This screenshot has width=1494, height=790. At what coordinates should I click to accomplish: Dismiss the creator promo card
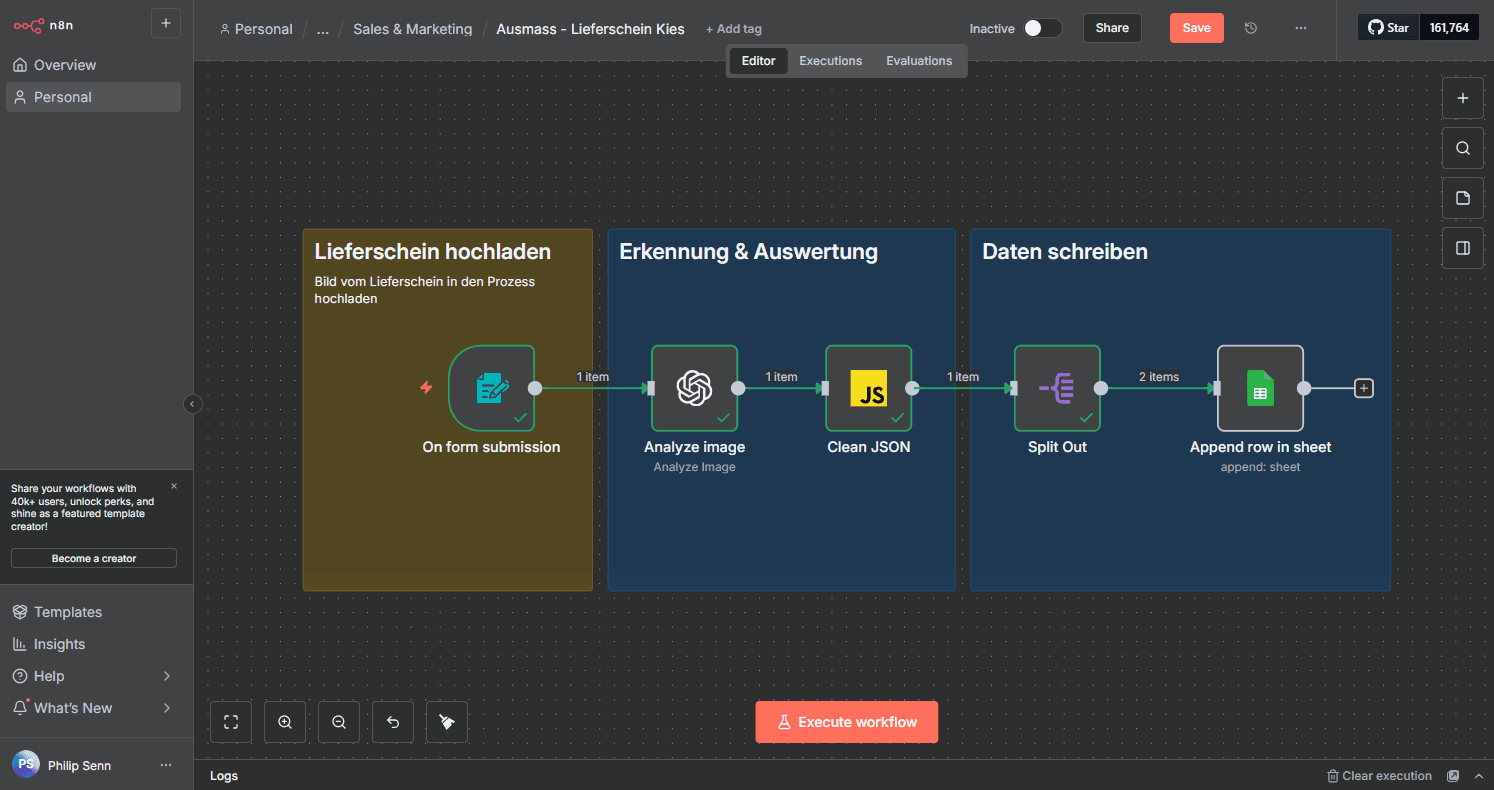[x=174, y=486]
